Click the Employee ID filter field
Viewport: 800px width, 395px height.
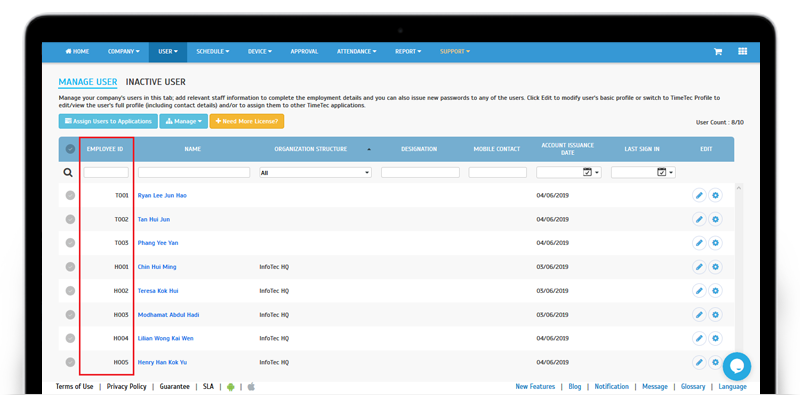coord(106,172)
